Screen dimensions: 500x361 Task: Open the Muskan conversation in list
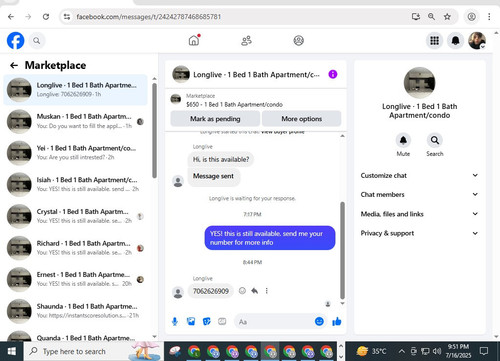76,121
